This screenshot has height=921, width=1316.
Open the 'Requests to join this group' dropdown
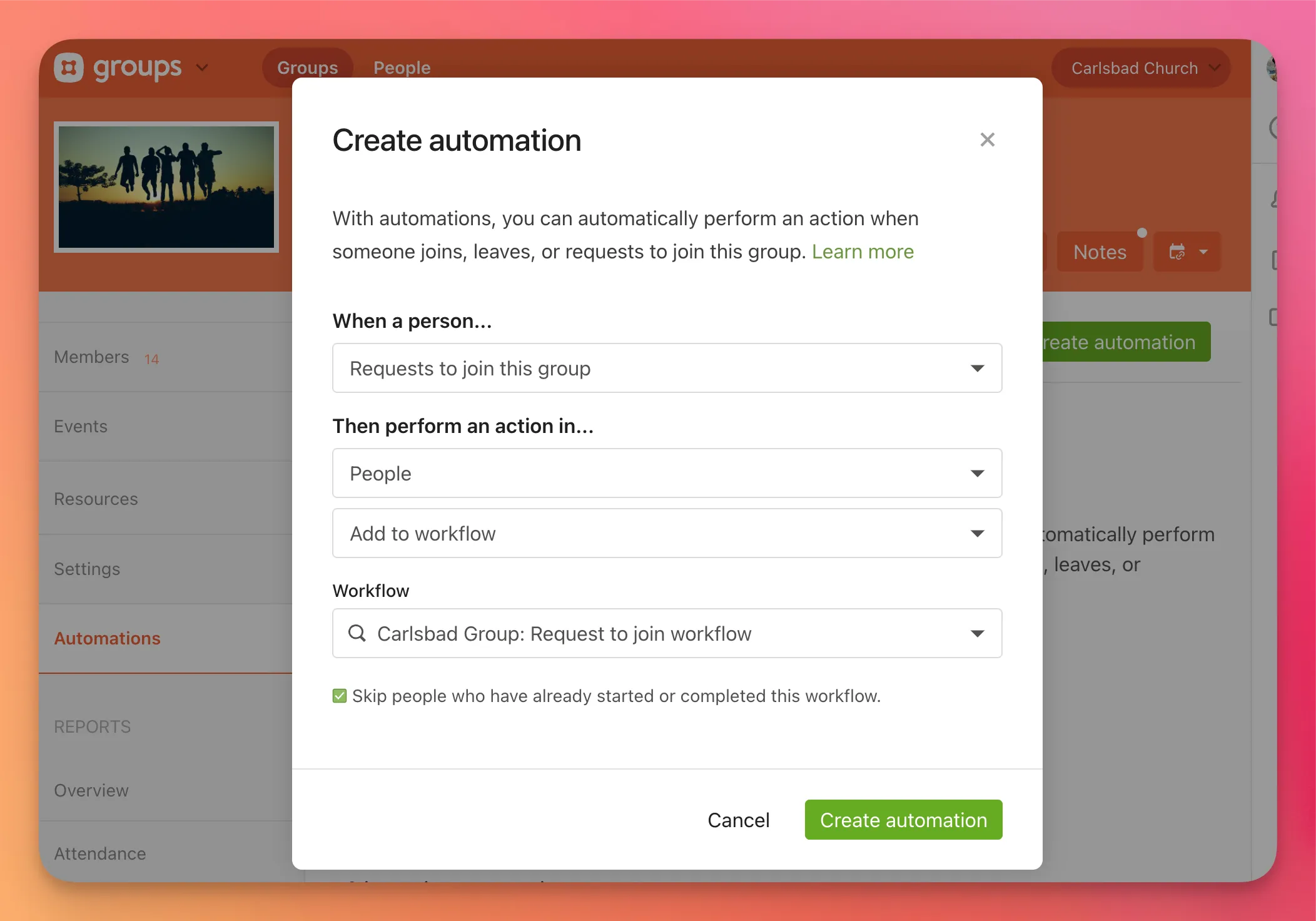(667, 368)
